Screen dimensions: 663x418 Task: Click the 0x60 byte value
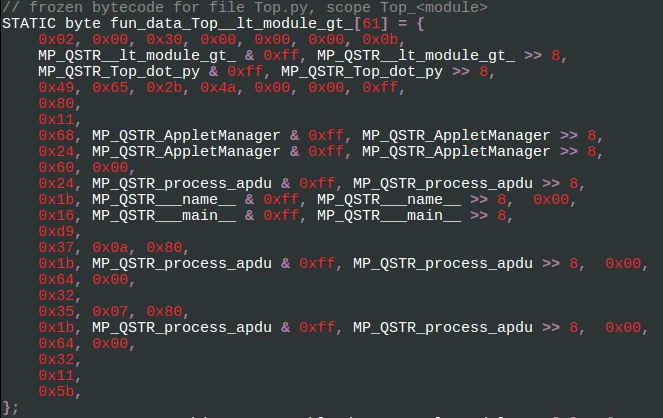[x=56, y=168]
